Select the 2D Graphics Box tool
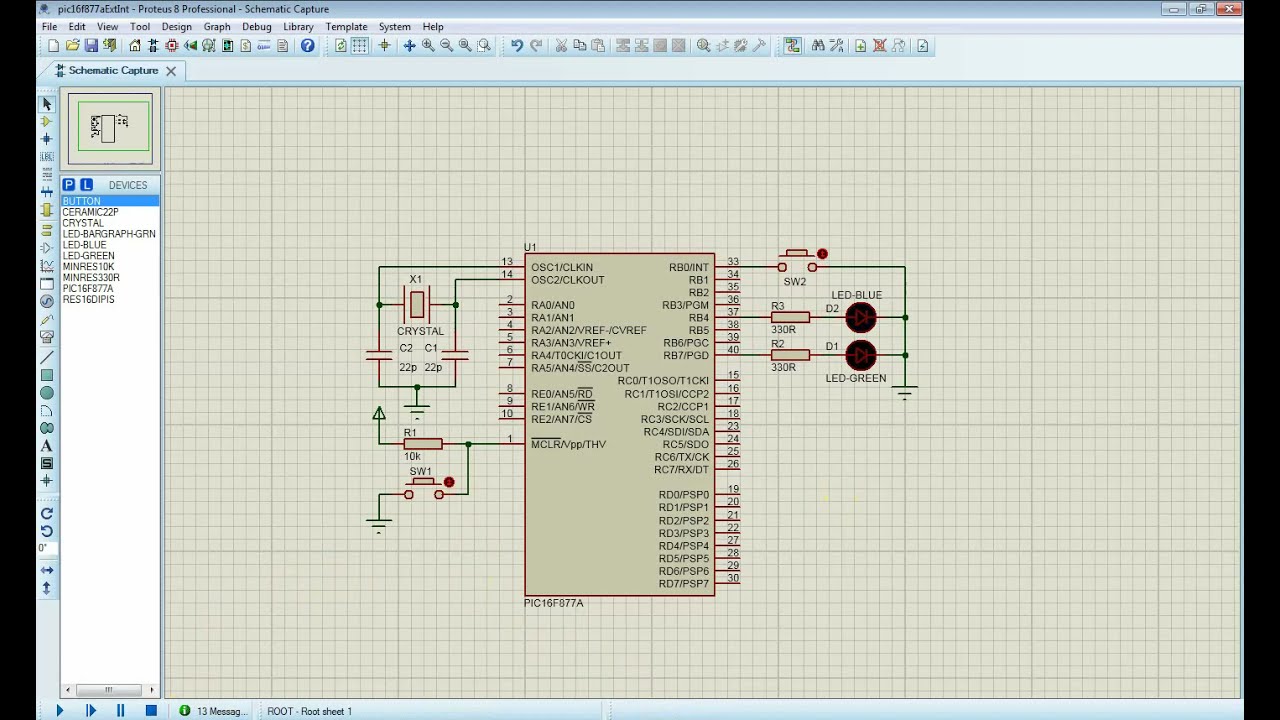 pos(46,375)
